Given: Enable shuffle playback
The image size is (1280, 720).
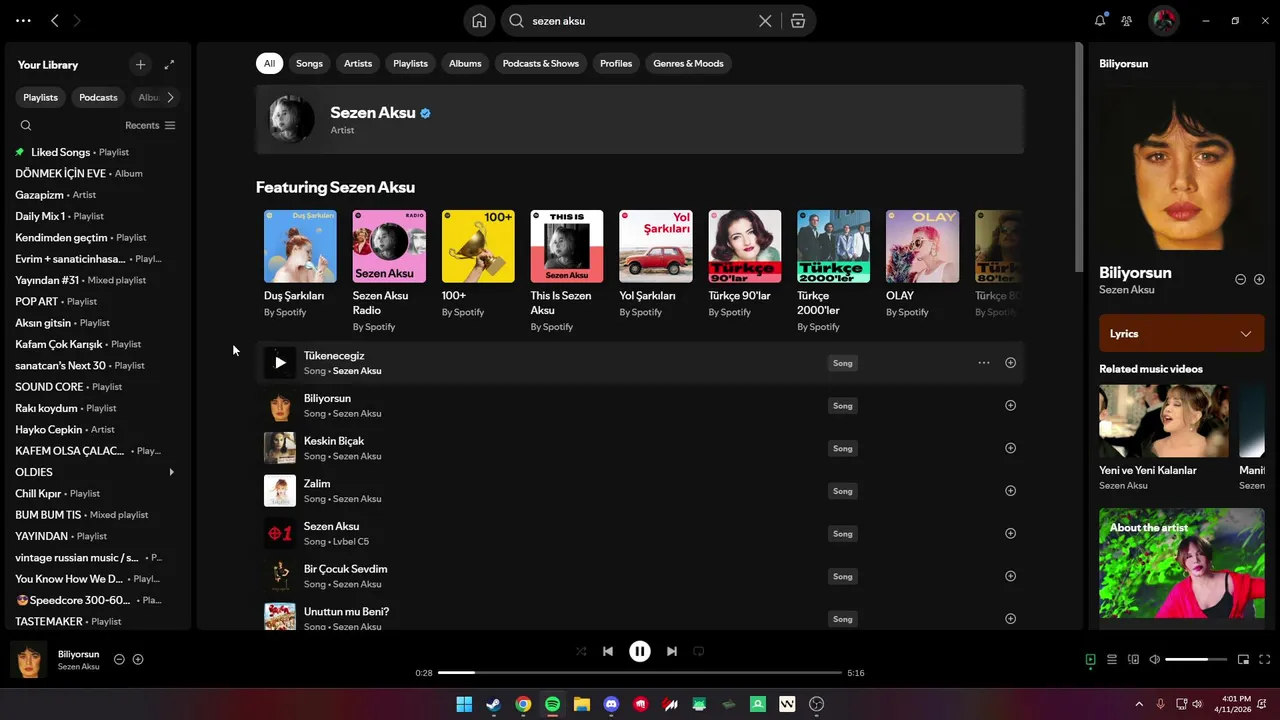Looking at the screenshot, I should (x=581, y=651).
